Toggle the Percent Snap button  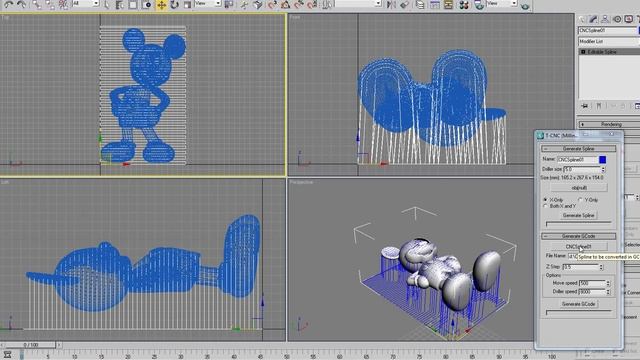click(x=299, y=4)
